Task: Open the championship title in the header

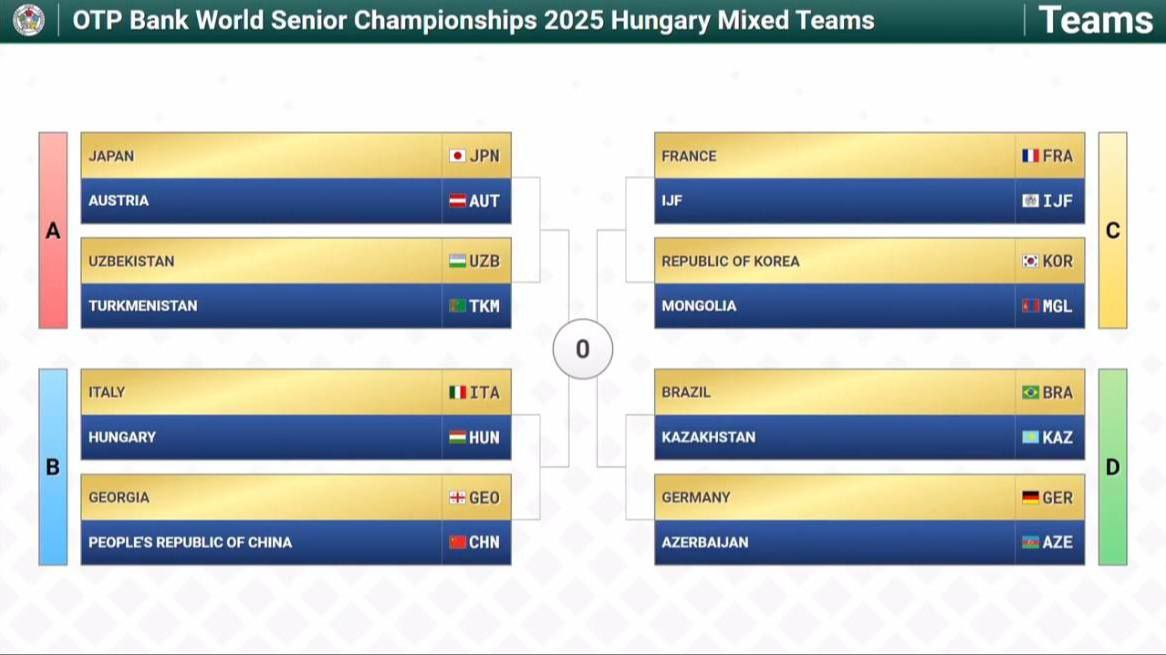Action: pyautogui.click(x=473, y=21)
